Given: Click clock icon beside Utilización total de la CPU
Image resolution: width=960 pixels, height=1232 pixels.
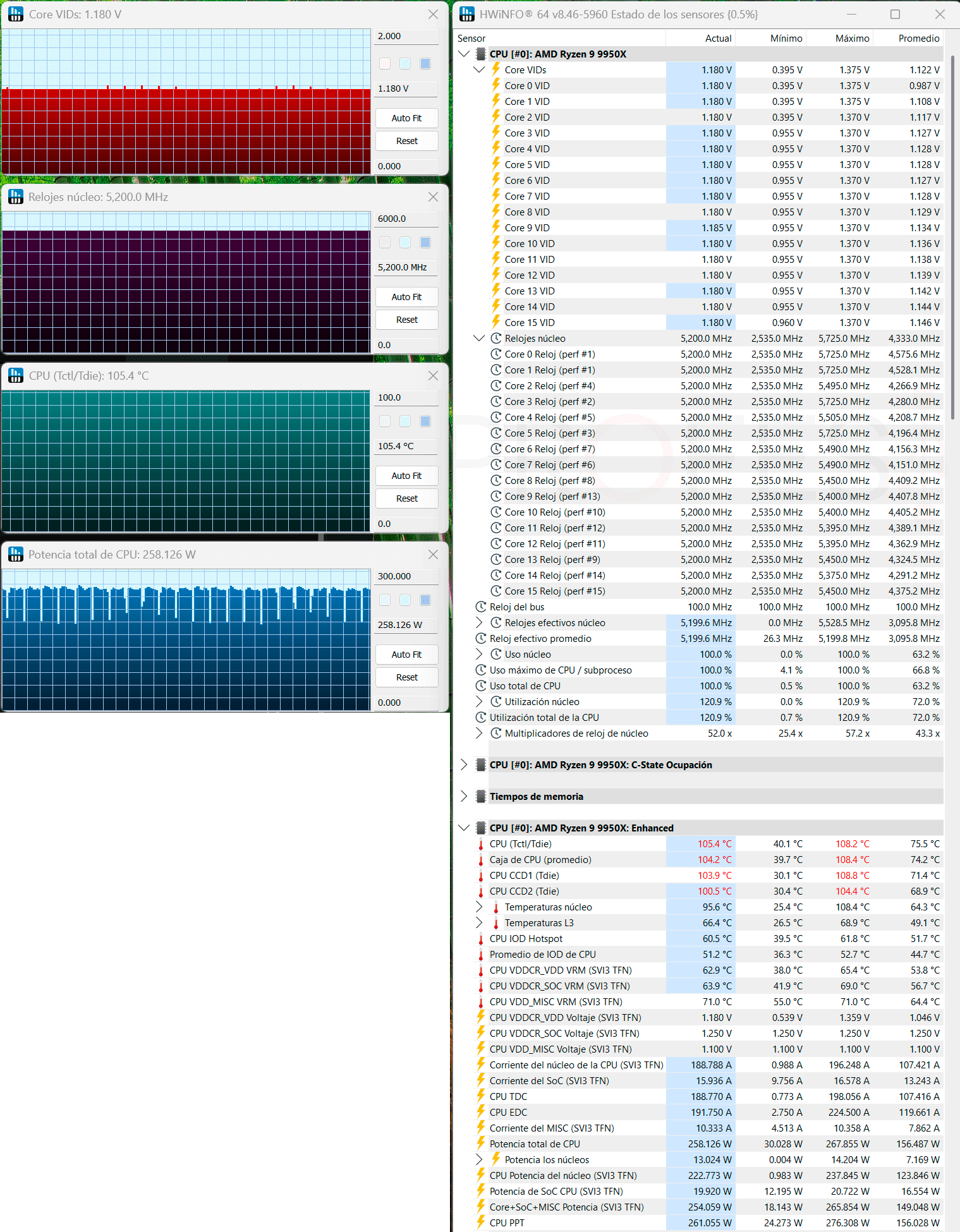Looking at the screenshot, I should tap(481, 717).
